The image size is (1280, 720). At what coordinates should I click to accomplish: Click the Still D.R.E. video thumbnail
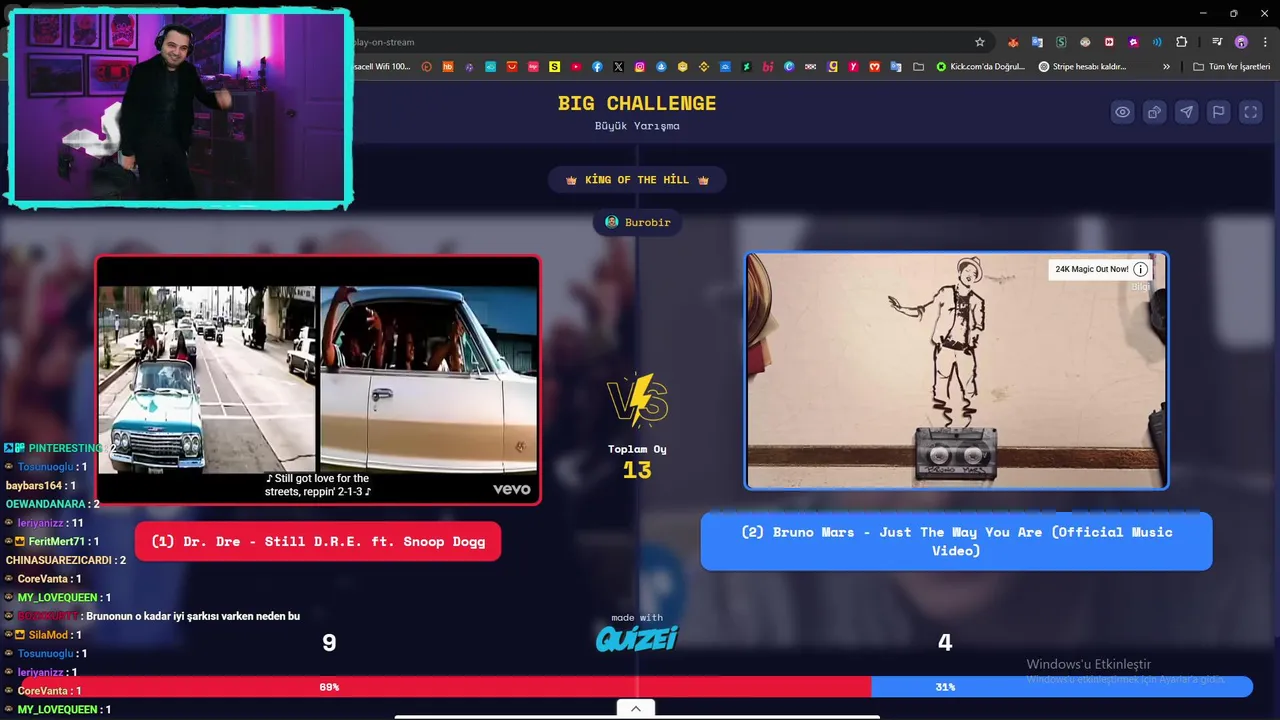(318, 379)
